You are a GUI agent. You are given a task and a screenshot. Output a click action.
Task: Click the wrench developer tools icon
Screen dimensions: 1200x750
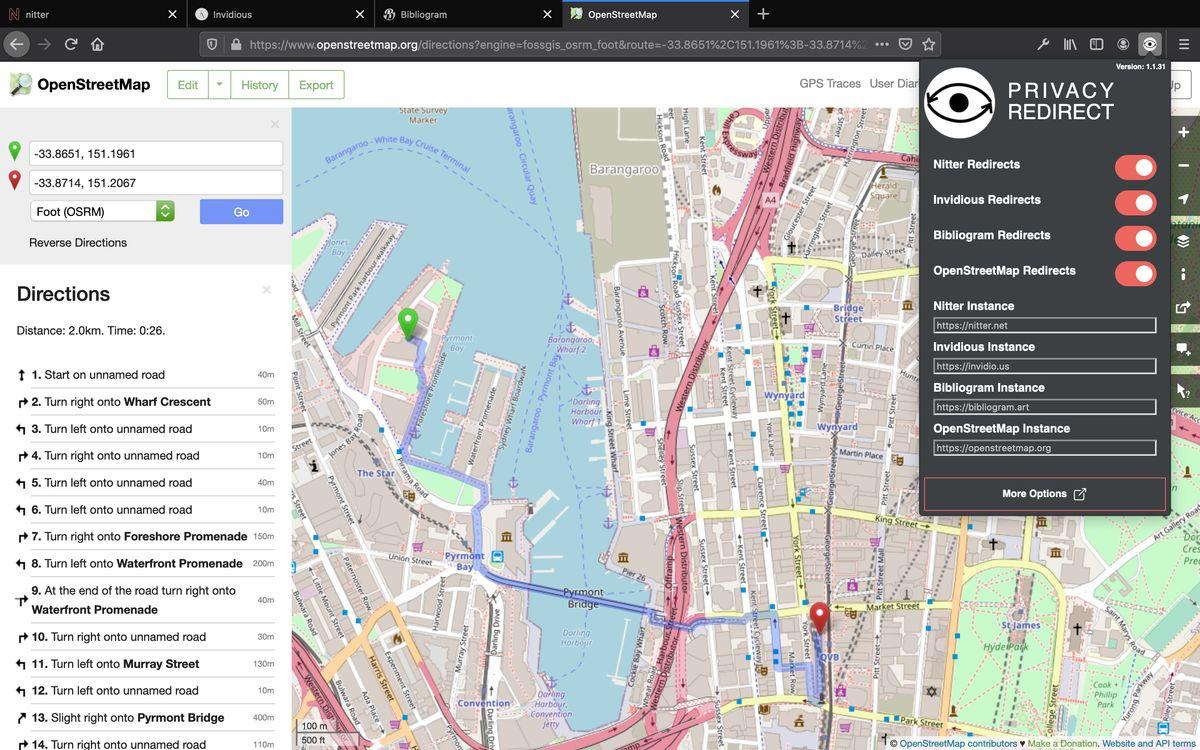pyautogui.click(x=1043, y=44)
